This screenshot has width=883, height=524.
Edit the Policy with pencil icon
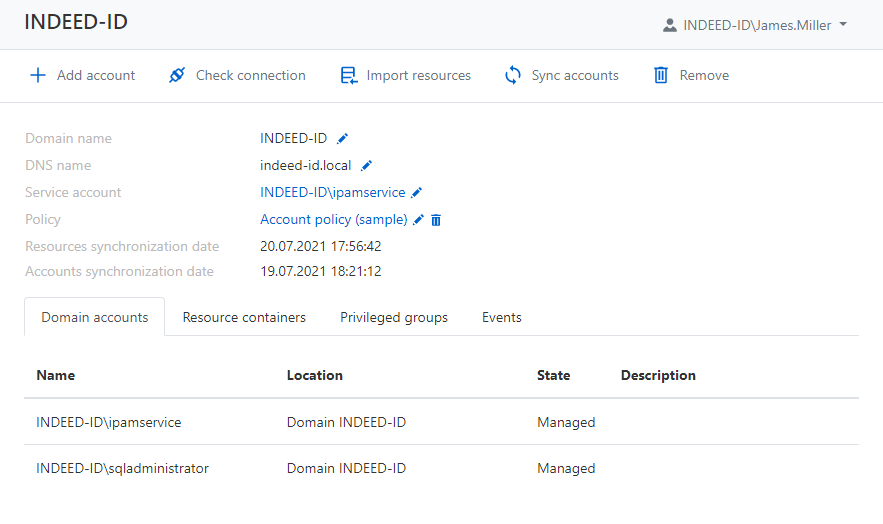tap(419, 219)
